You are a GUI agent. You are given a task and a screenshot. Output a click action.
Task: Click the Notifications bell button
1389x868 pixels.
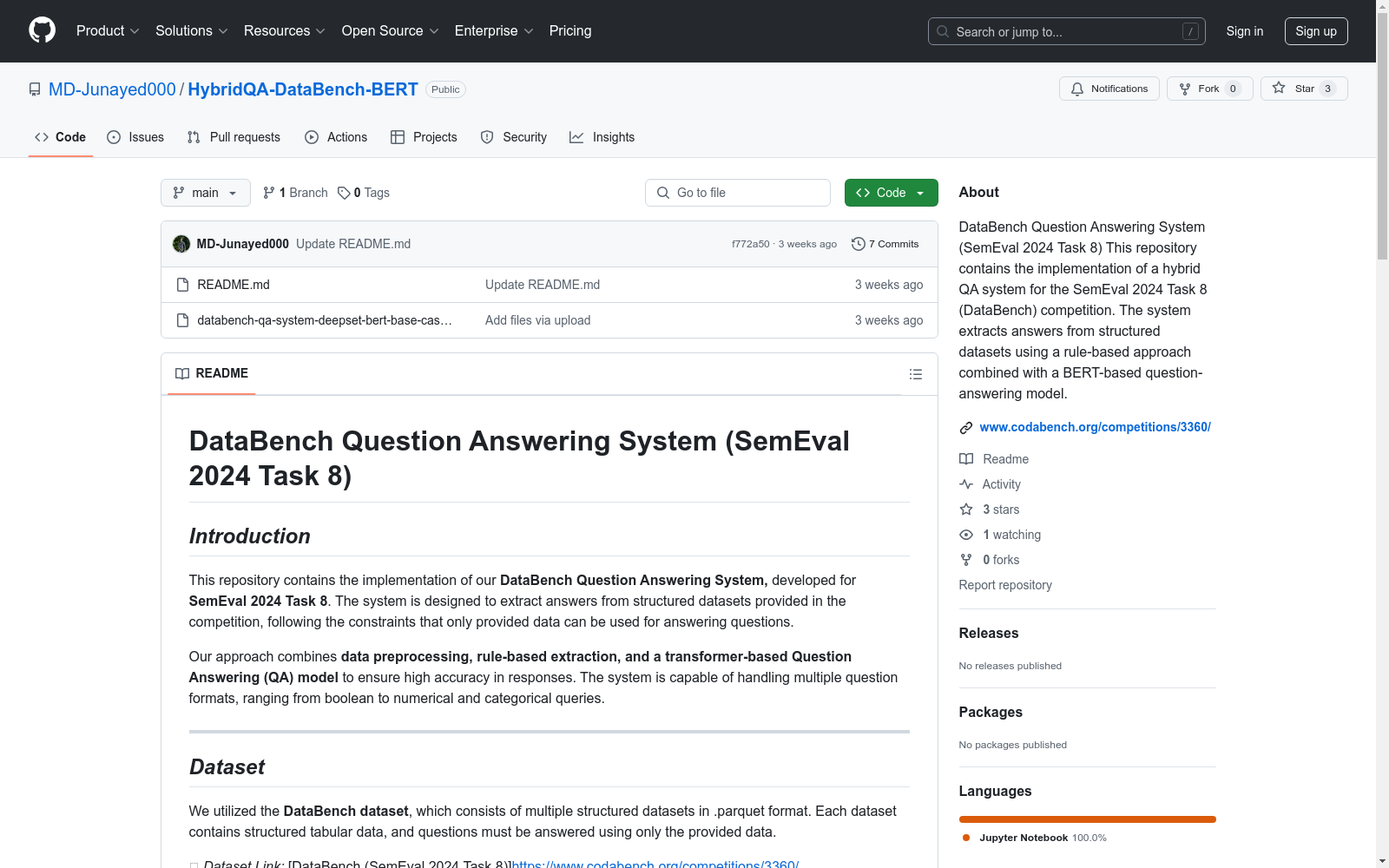point(1109,89)
